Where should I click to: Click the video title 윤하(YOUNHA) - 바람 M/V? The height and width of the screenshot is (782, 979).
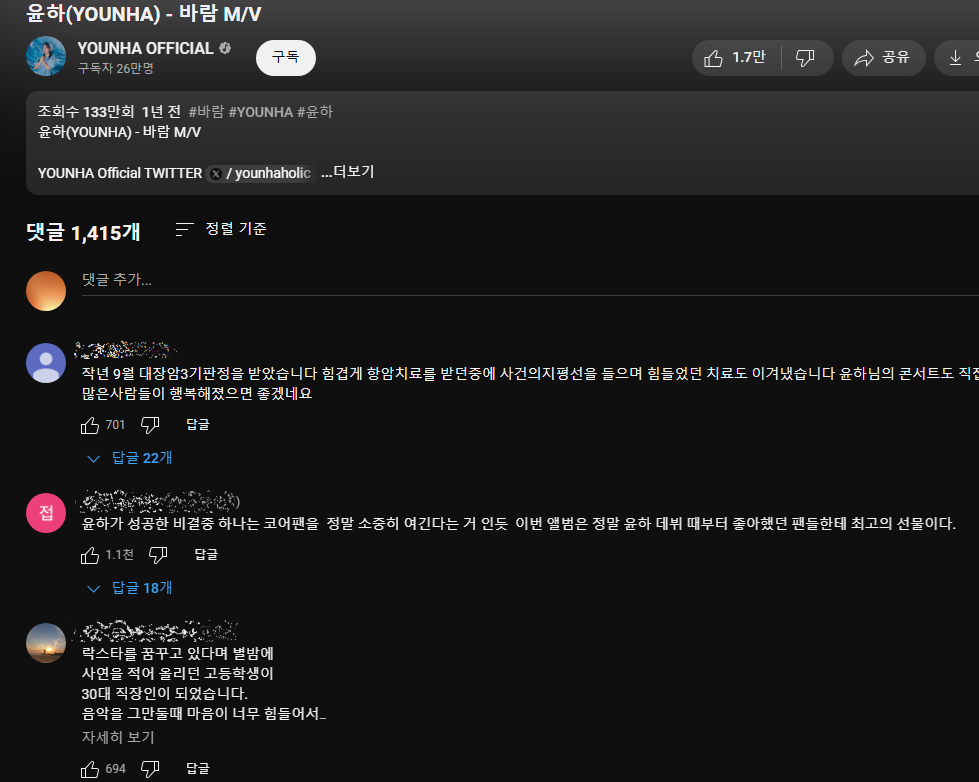tap(144, 13)
